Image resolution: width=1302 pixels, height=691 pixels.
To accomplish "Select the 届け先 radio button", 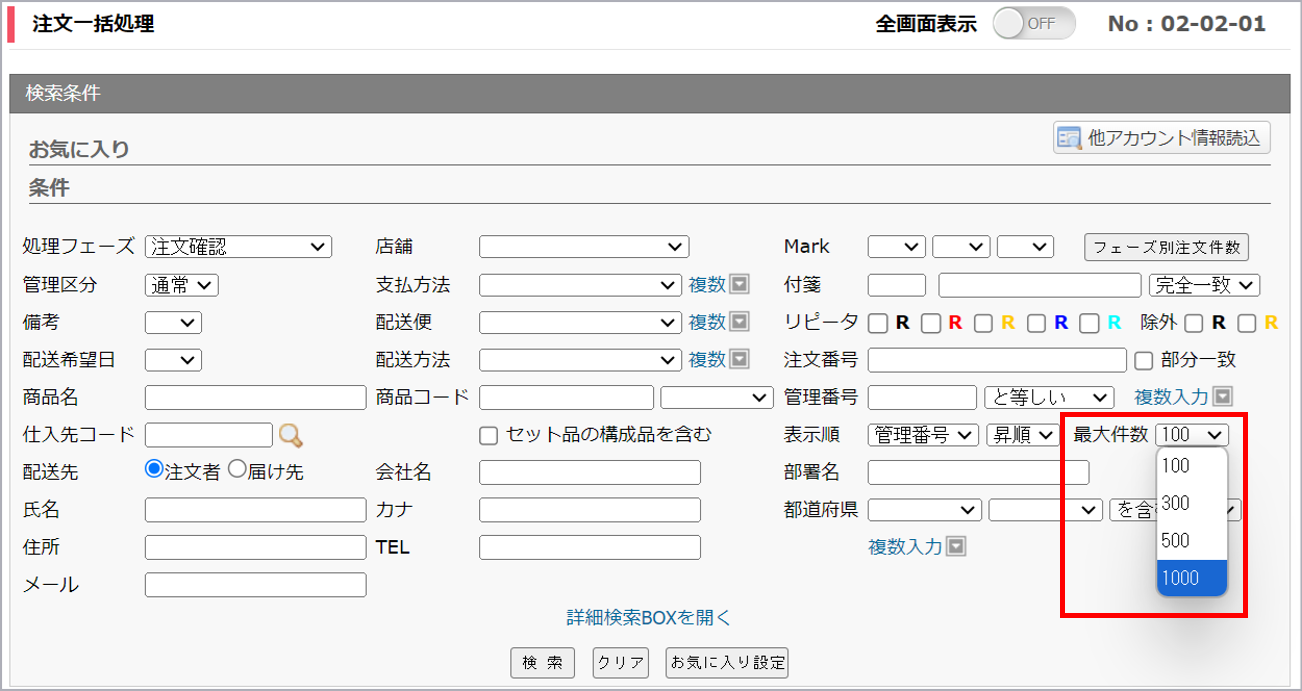I will [x=237, y=469].
